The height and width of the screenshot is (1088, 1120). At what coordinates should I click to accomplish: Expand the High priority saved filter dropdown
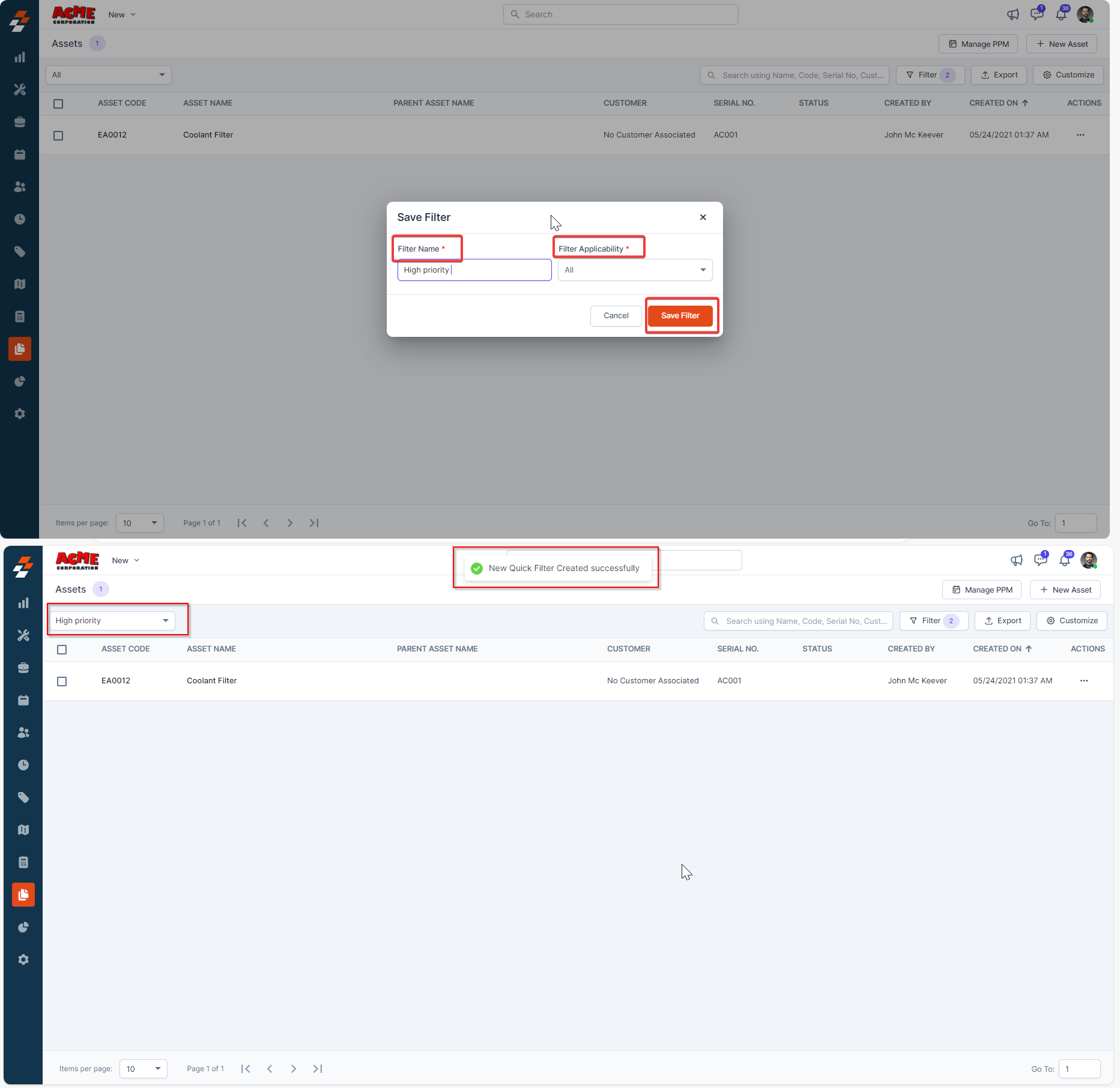pos(112,621)
